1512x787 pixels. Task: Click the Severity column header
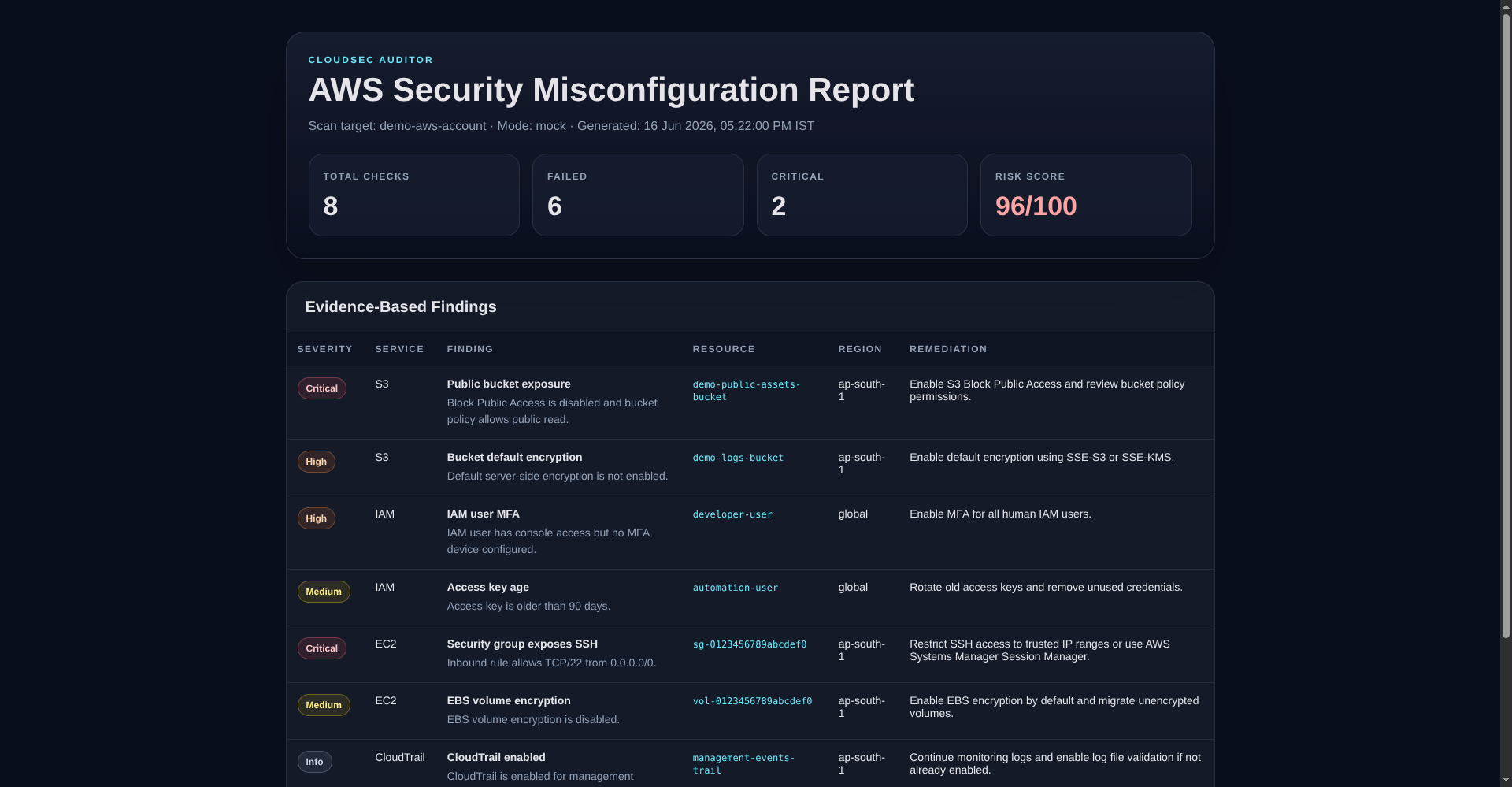(325, 349)
